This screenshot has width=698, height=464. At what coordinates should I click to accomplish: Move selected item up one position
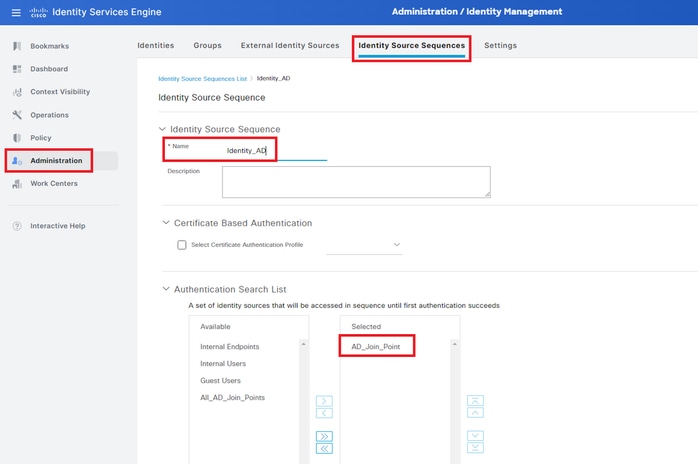tap(475, 412)
